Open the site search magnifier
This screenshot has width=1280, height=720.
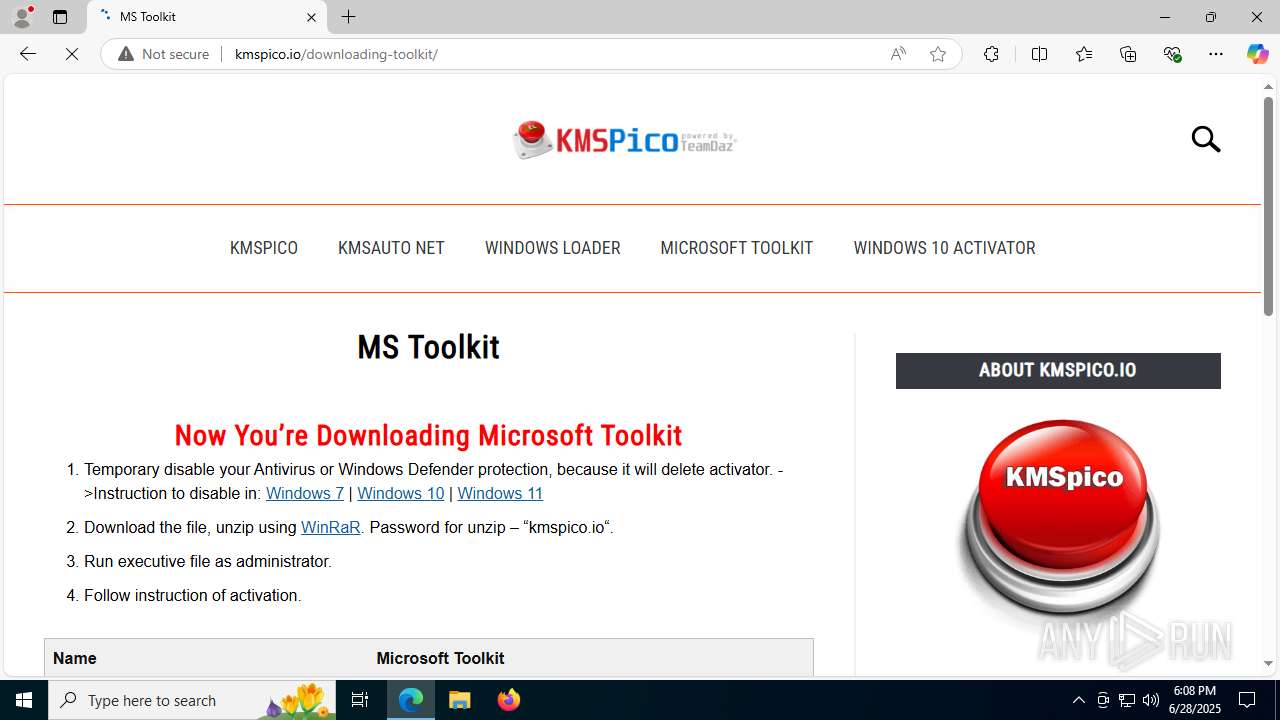(1206, 139)
